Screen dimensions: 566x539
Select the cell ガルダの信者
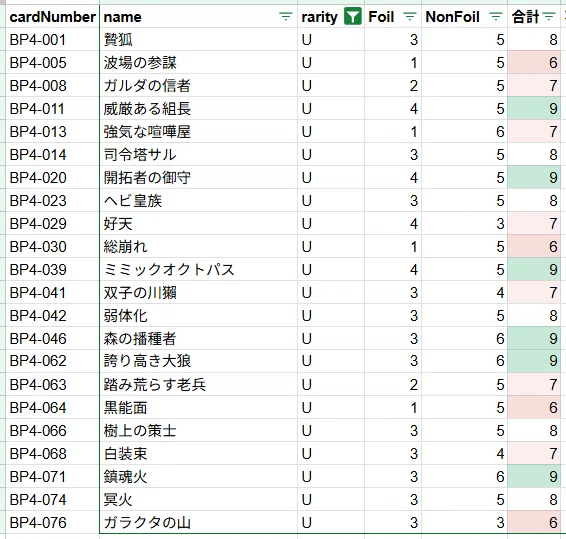click(x=198, y=86)
